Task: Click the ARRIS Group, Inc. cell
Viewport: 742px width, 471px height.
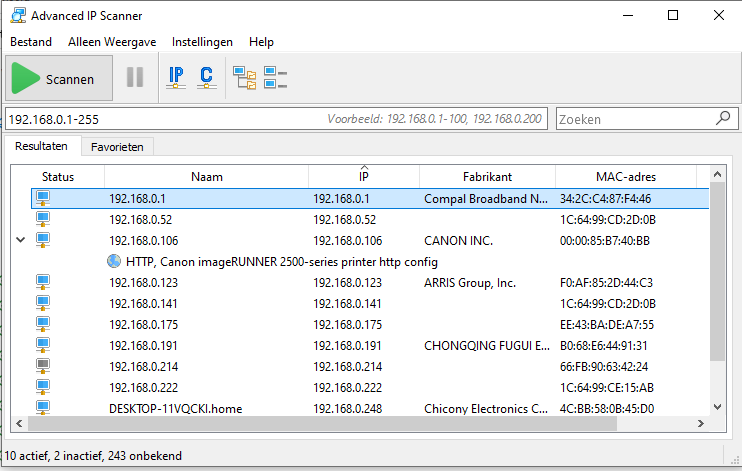Action: (470, 283)
